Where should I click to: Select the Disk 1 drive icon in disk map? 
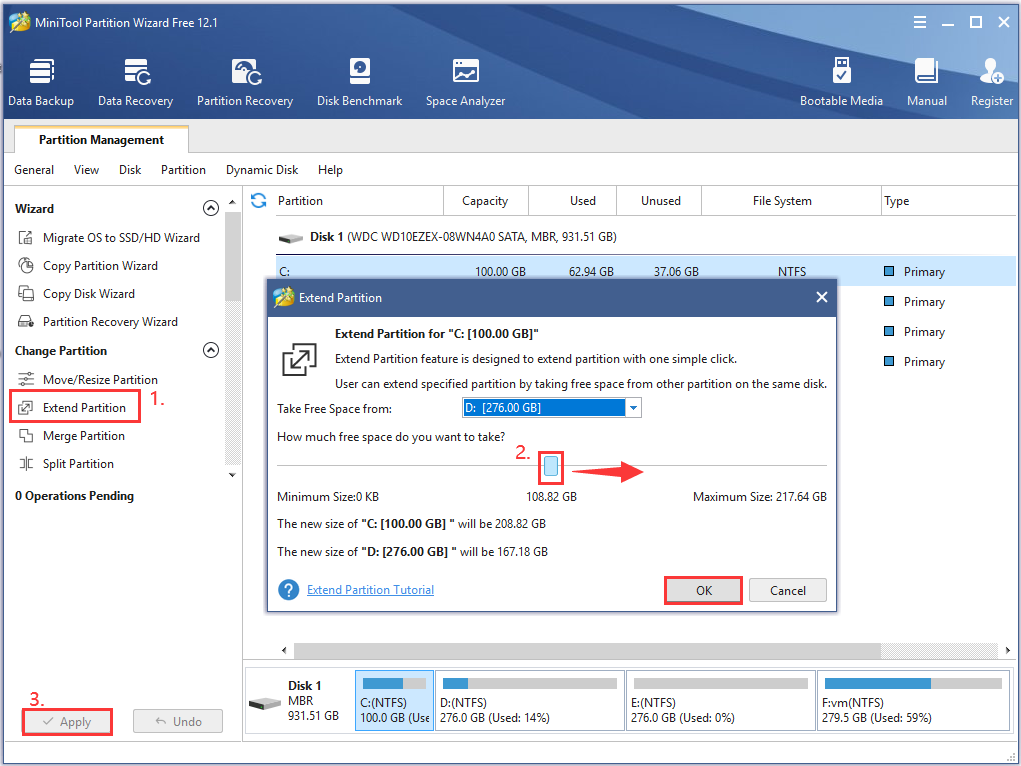(x=265, y=703)
